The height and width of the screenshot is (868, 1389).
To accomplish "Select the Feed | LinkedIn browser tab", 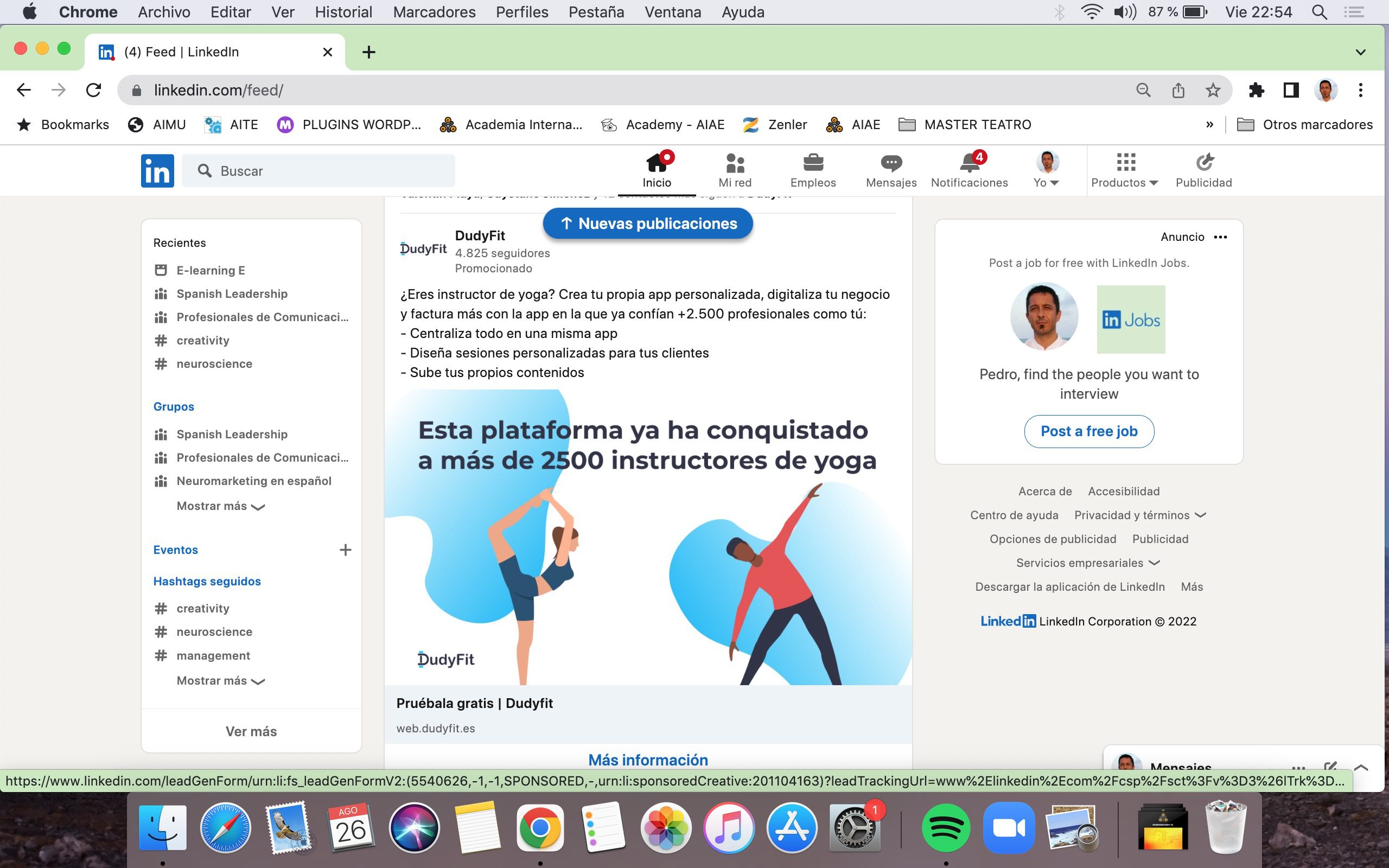I will tap(215, 52).
